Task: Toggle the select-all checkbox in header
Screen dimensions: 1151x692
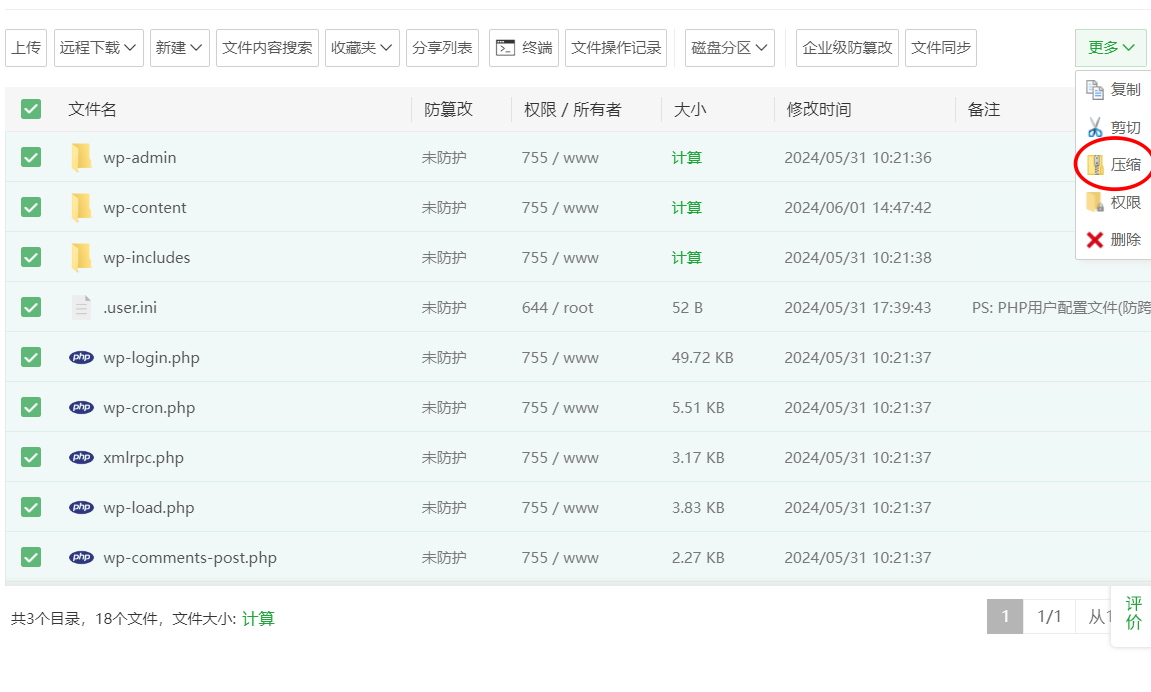Action: (x=31, y=109)
